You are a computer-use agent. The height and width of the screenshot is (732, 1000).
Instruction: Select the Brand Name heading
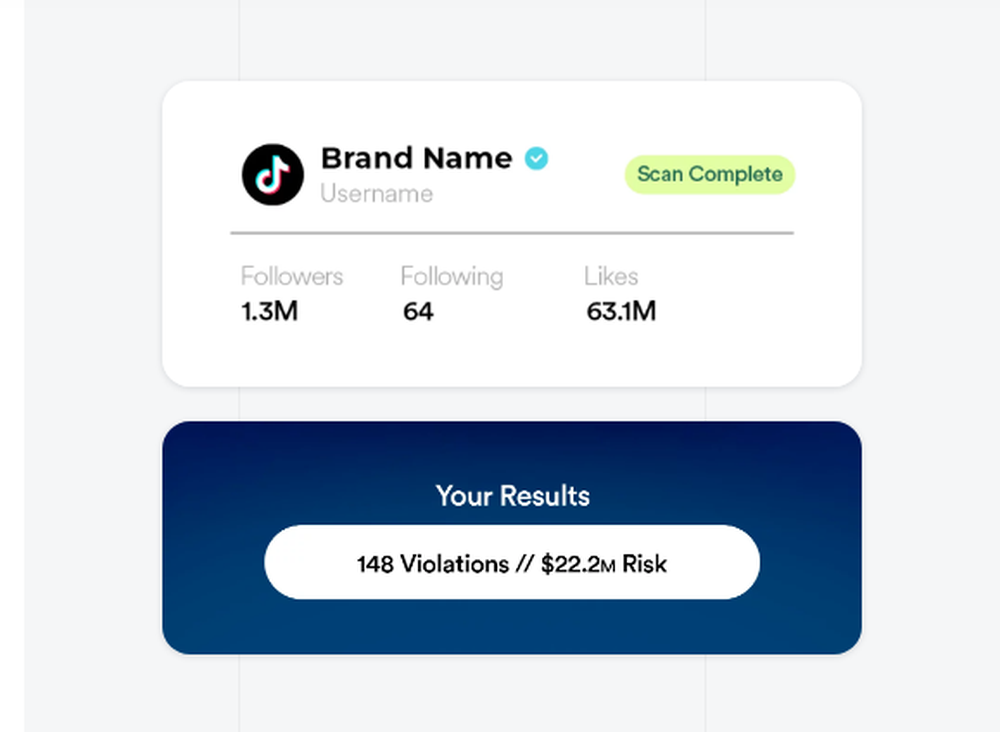point(416,158)
